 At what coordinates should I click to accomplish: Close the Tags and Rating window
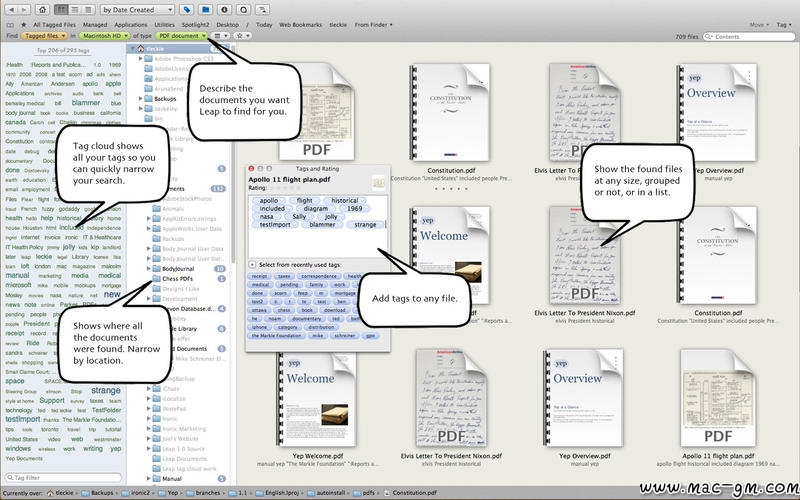(x=251, y=168)
